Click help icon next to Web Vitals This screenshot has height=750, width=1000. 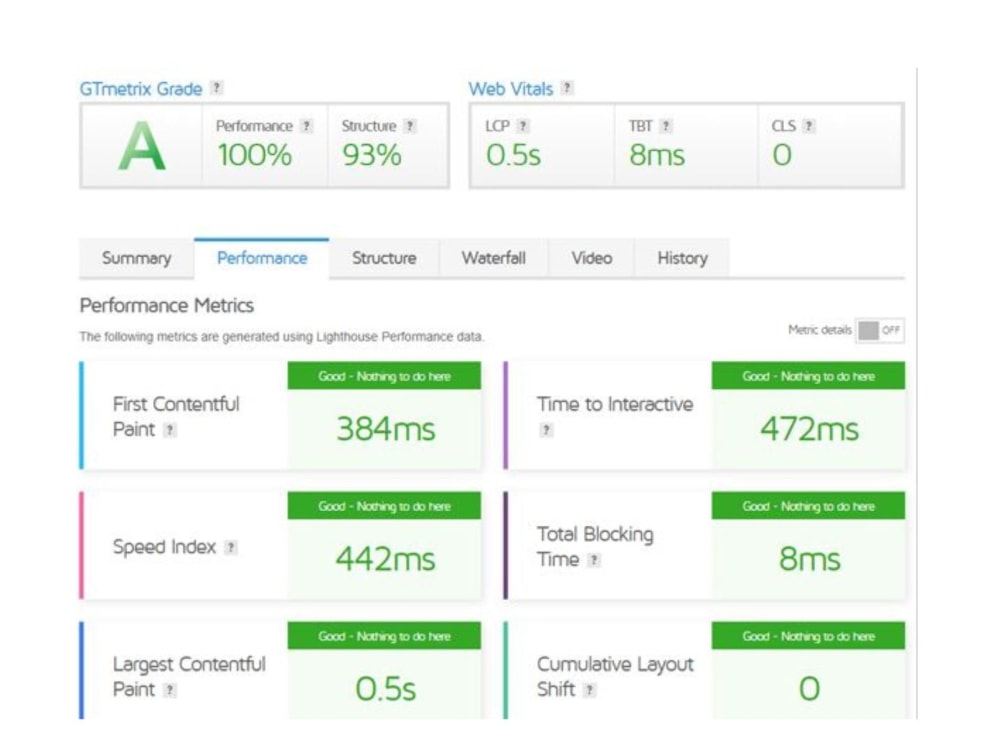(567, 87)
